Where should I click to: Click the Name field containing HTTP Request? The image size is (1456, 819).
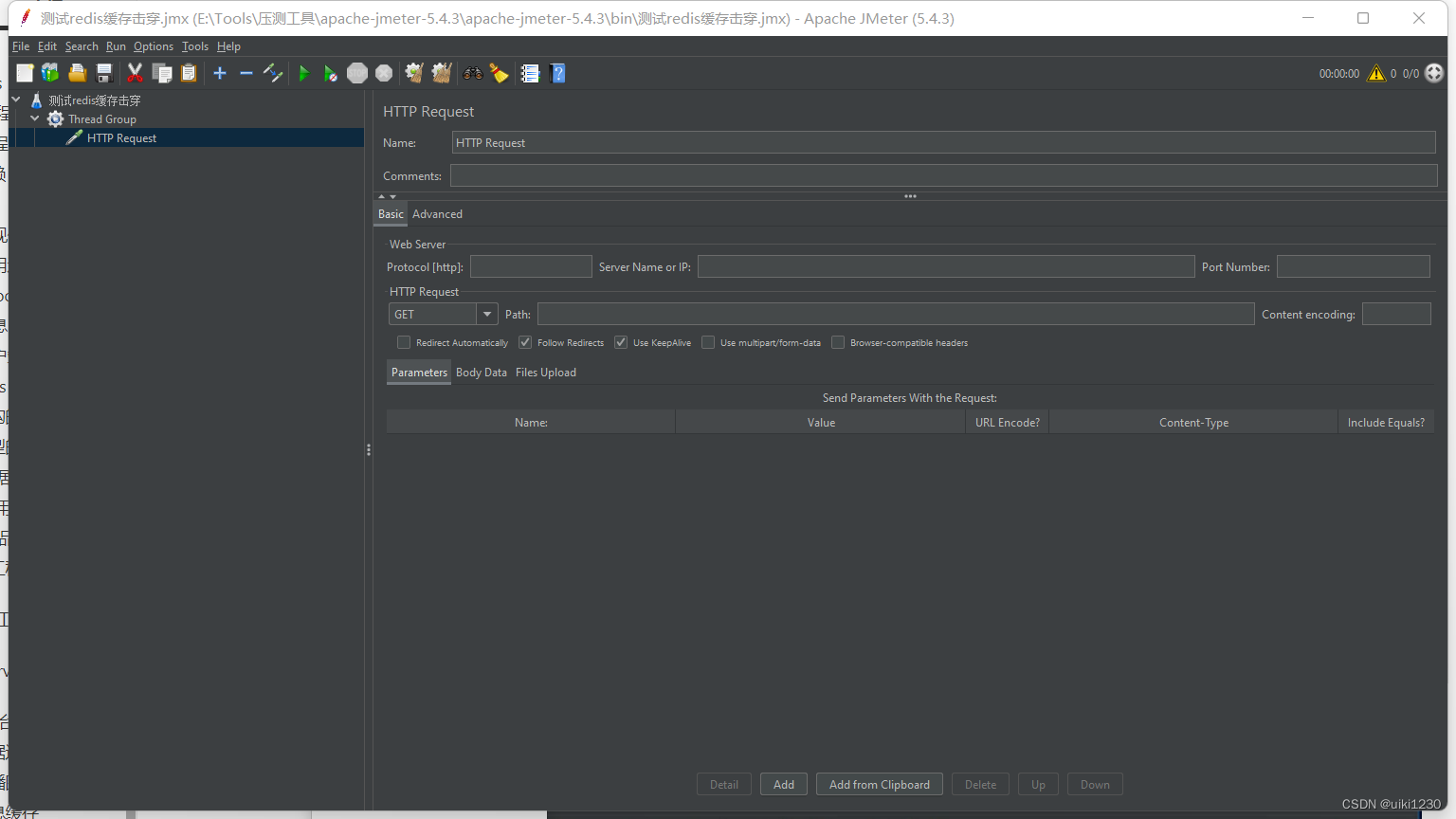click(944, 142)
